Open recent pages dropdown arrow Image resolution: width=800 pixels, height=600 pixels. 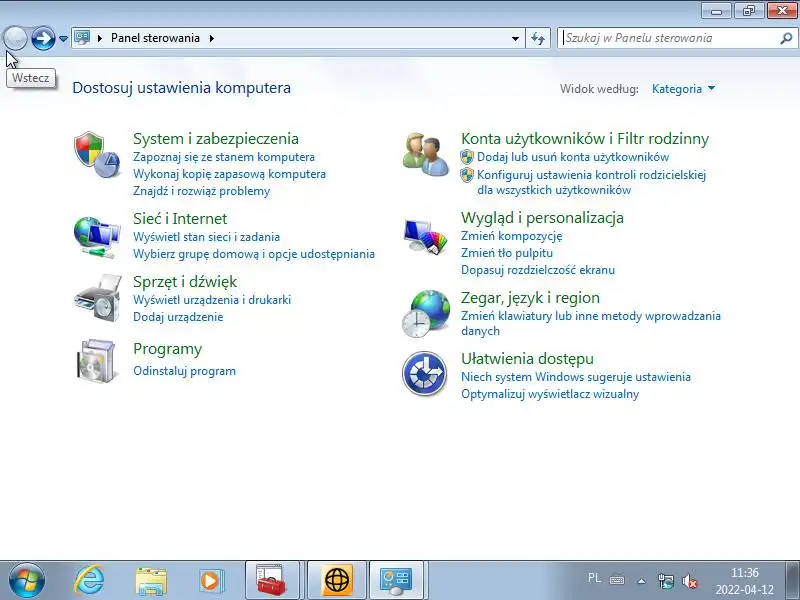(x=63, y=38)
